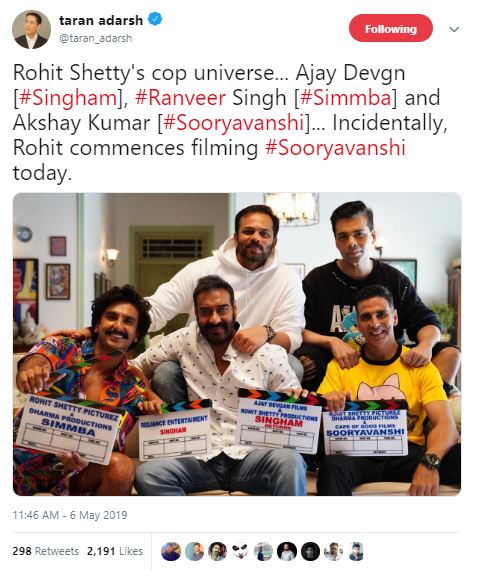Click the second liker avatar
Viewport: 486px width, 570px height.
click(x=194, y=551)
